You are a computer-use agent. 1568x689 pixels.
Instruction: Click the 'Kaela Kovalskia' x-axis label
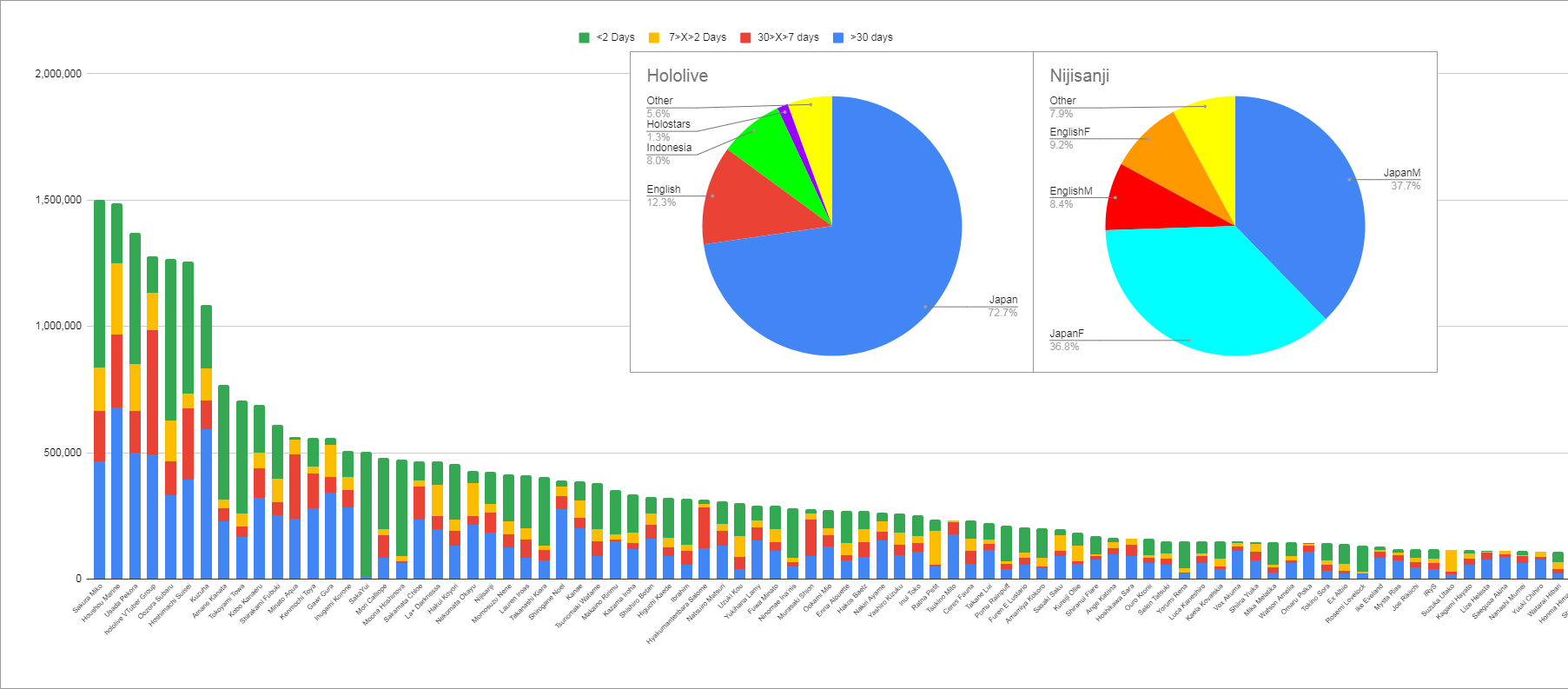coord(1204,602)
